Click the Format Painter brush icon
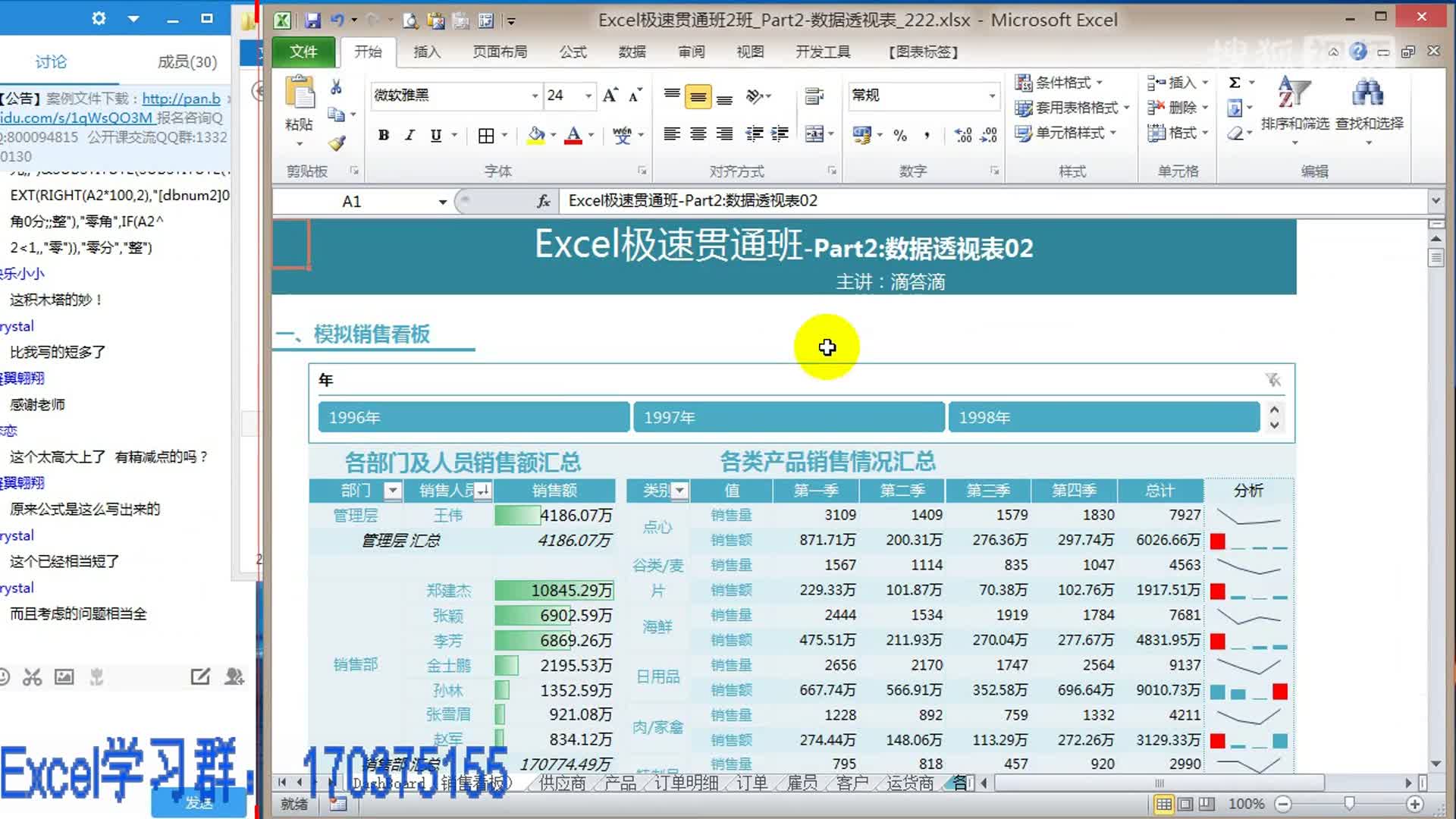This screenshot has height=819, width=1456. [337, 143]
